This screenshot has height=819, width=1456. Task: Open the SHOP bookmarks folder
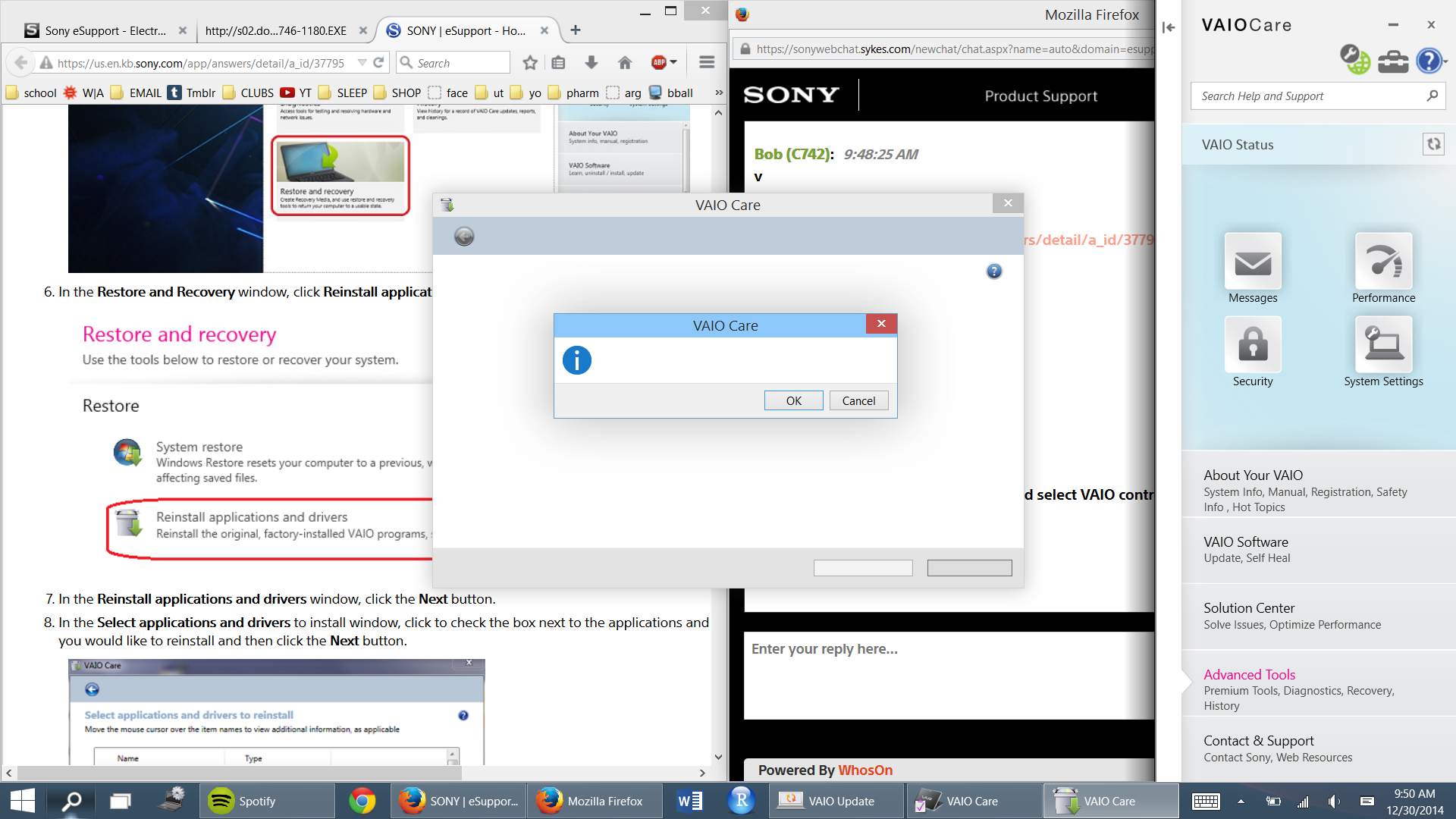point(397,93)
